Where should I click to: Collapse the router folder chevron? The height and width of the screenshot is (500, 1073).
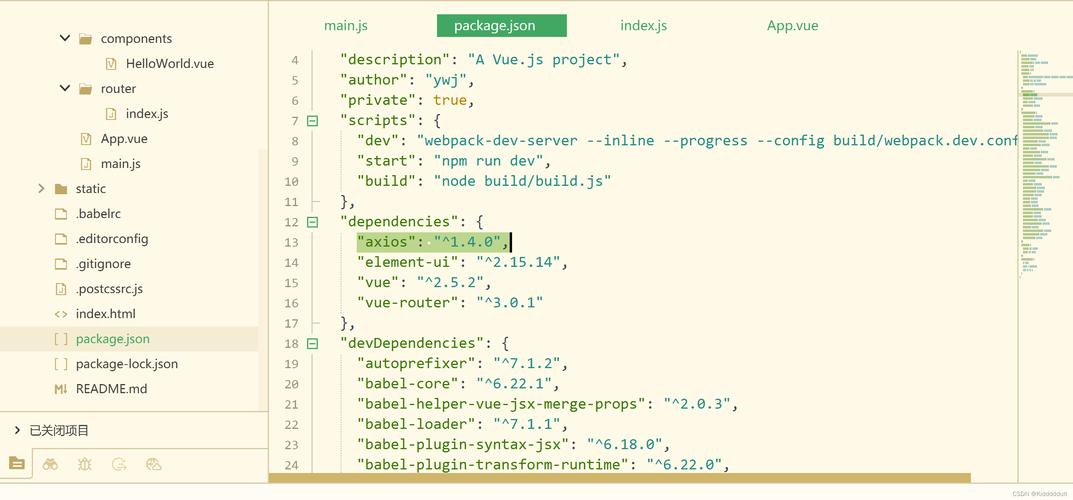click(64, 88)
